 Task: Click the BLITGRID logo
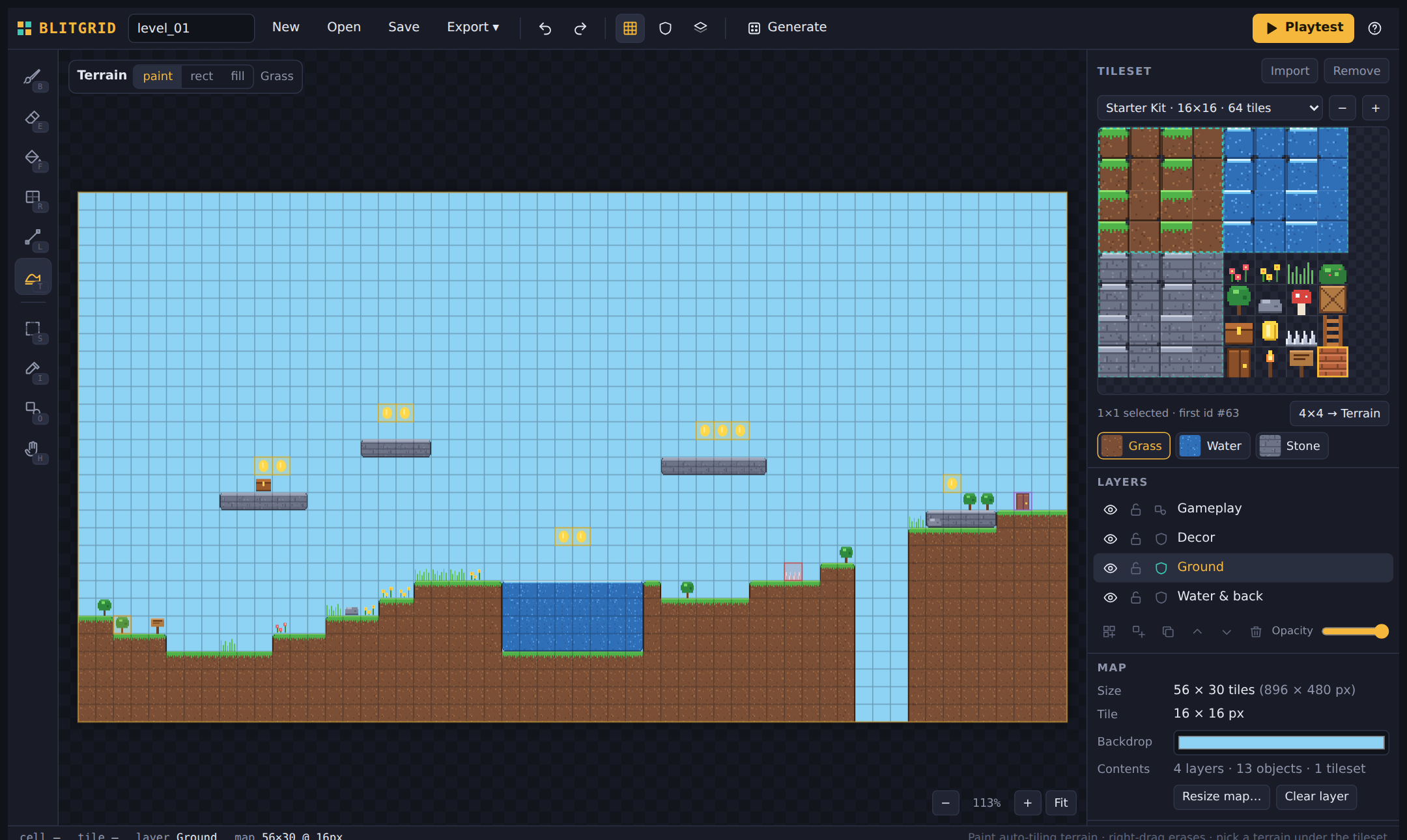pos(66,28)
